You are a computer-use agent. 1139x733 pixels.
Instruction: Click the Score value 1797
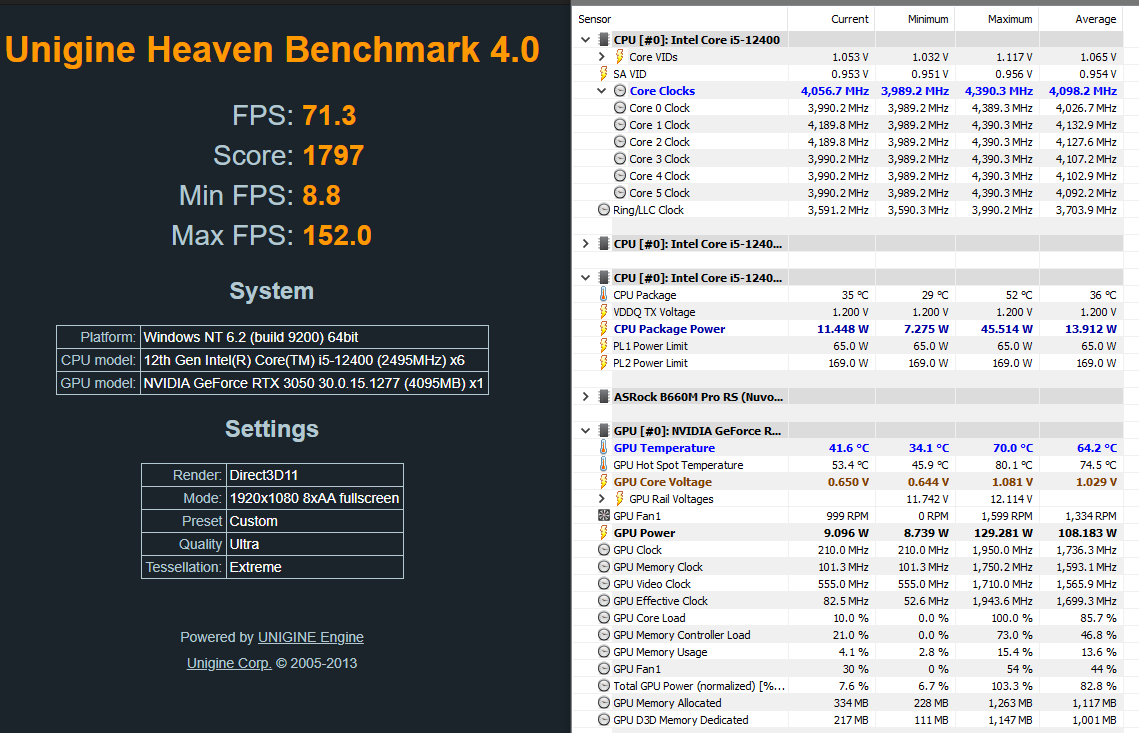coord(333,155)
